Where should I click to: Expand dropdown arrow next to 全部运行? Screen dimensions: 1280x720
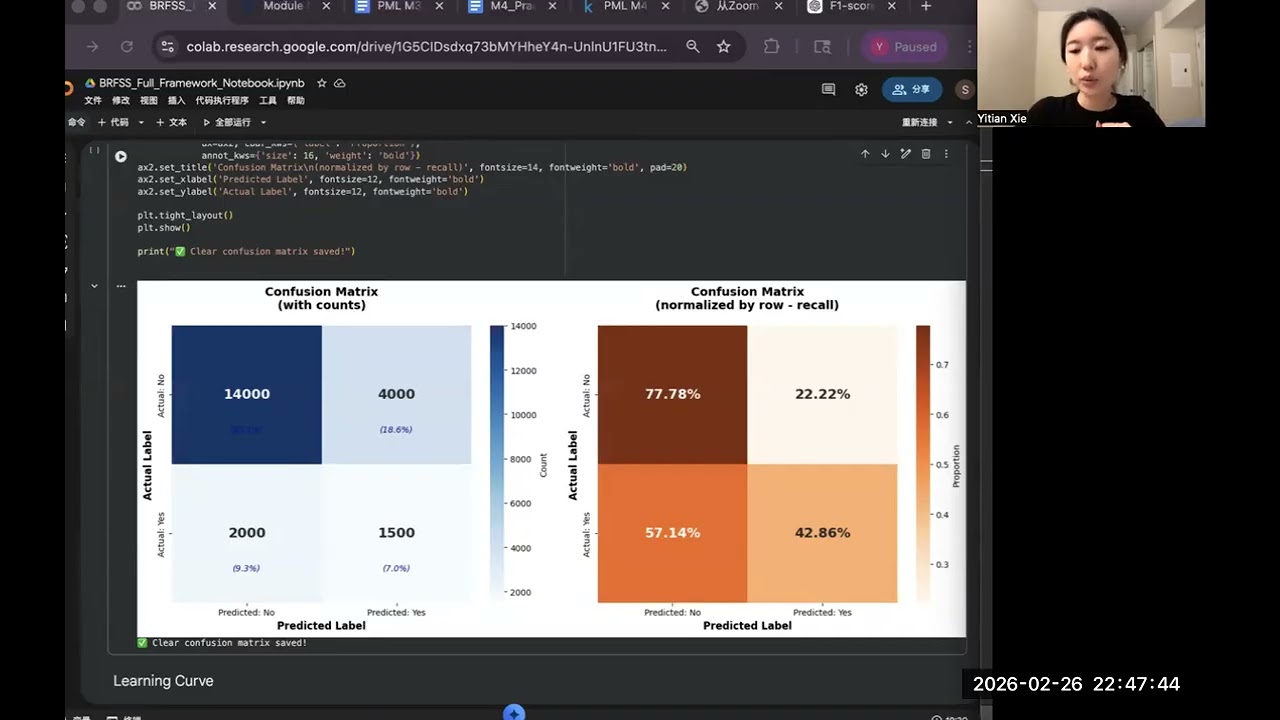click(264, 122)
